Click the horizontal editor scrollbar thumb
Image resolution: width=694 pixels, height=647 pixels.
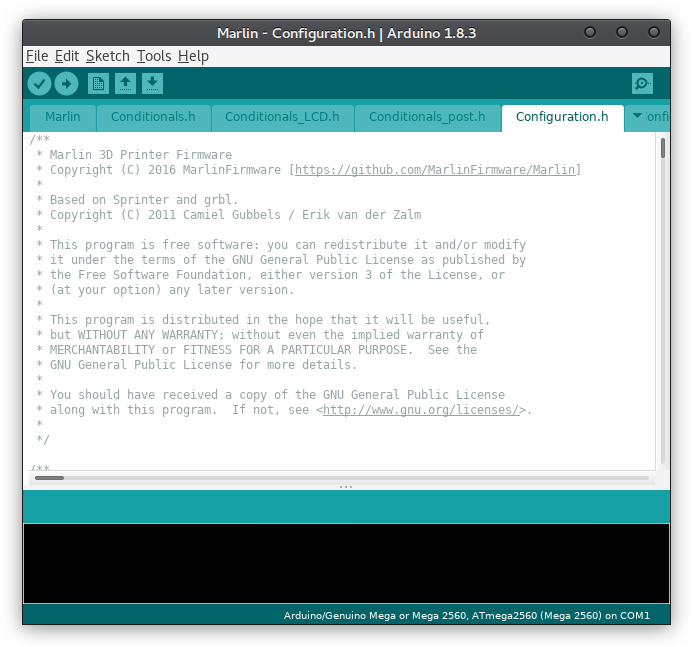click(x=50, y=478)
